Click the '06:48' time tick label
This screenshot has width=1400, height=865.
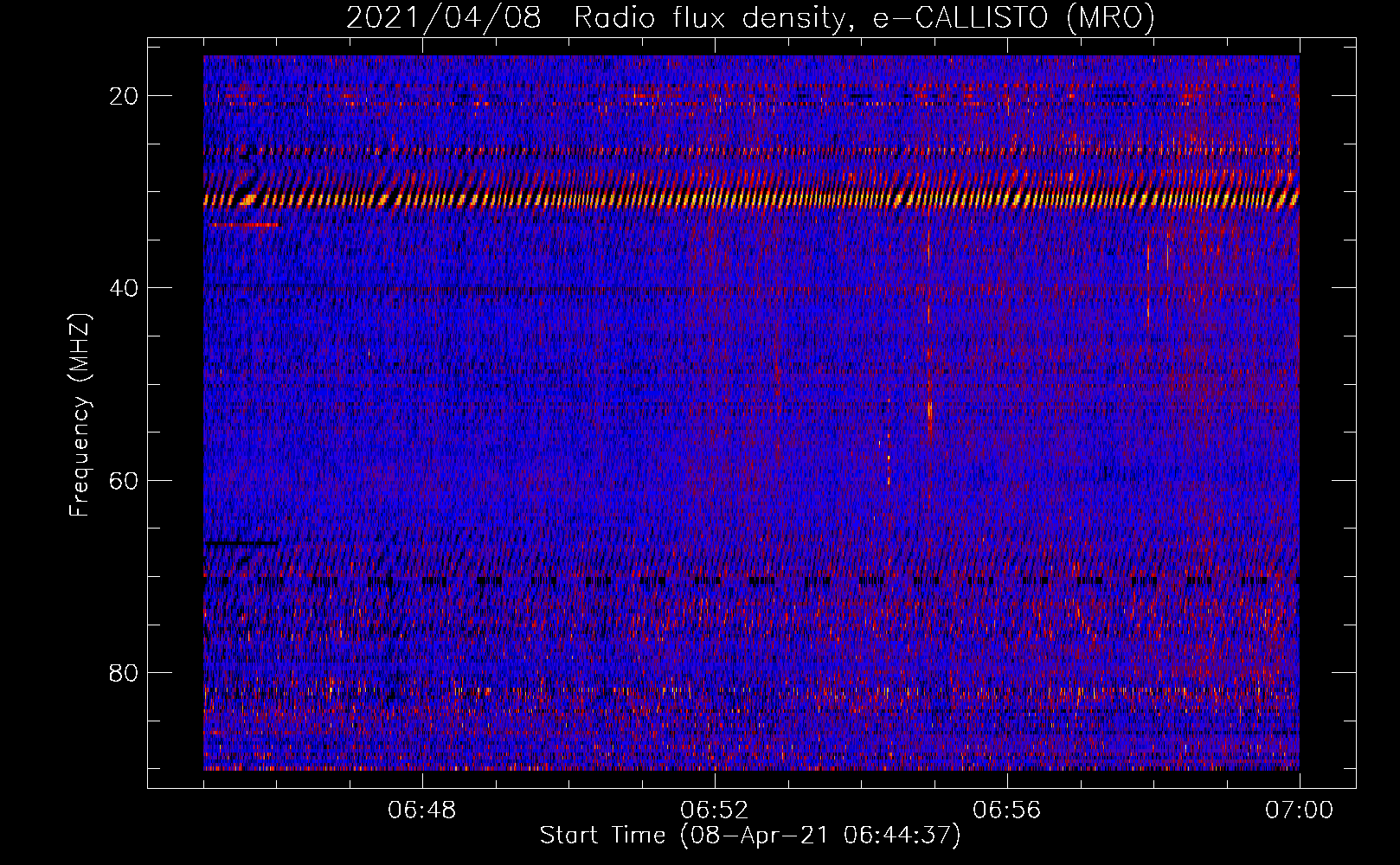point(422,810)
